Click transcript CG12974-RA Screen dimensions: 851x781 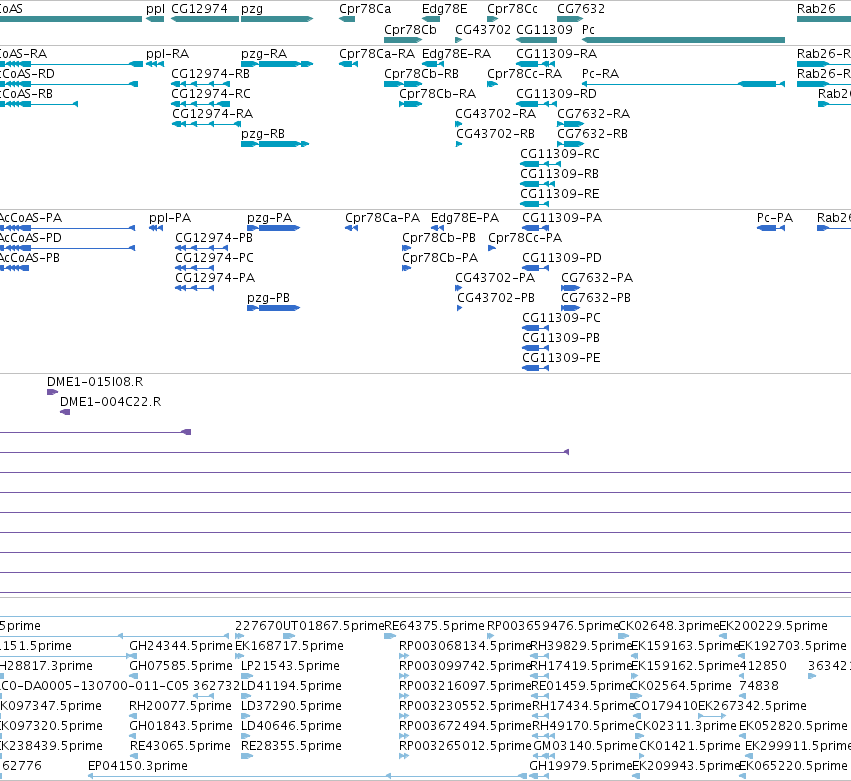(213, 114)
